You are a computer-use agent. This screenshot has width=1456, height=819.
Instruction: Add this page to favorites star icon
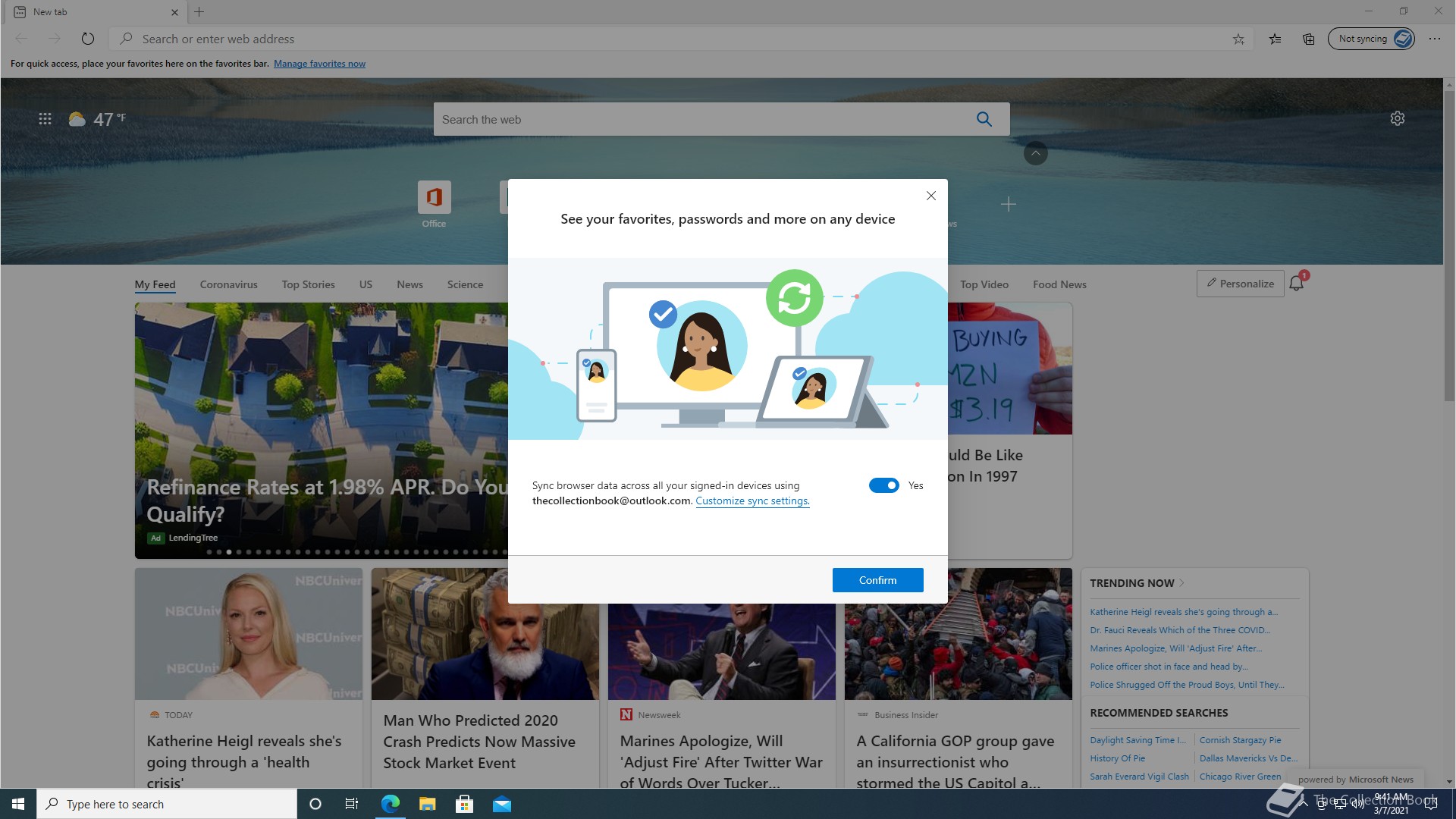tap(1238, 39)
